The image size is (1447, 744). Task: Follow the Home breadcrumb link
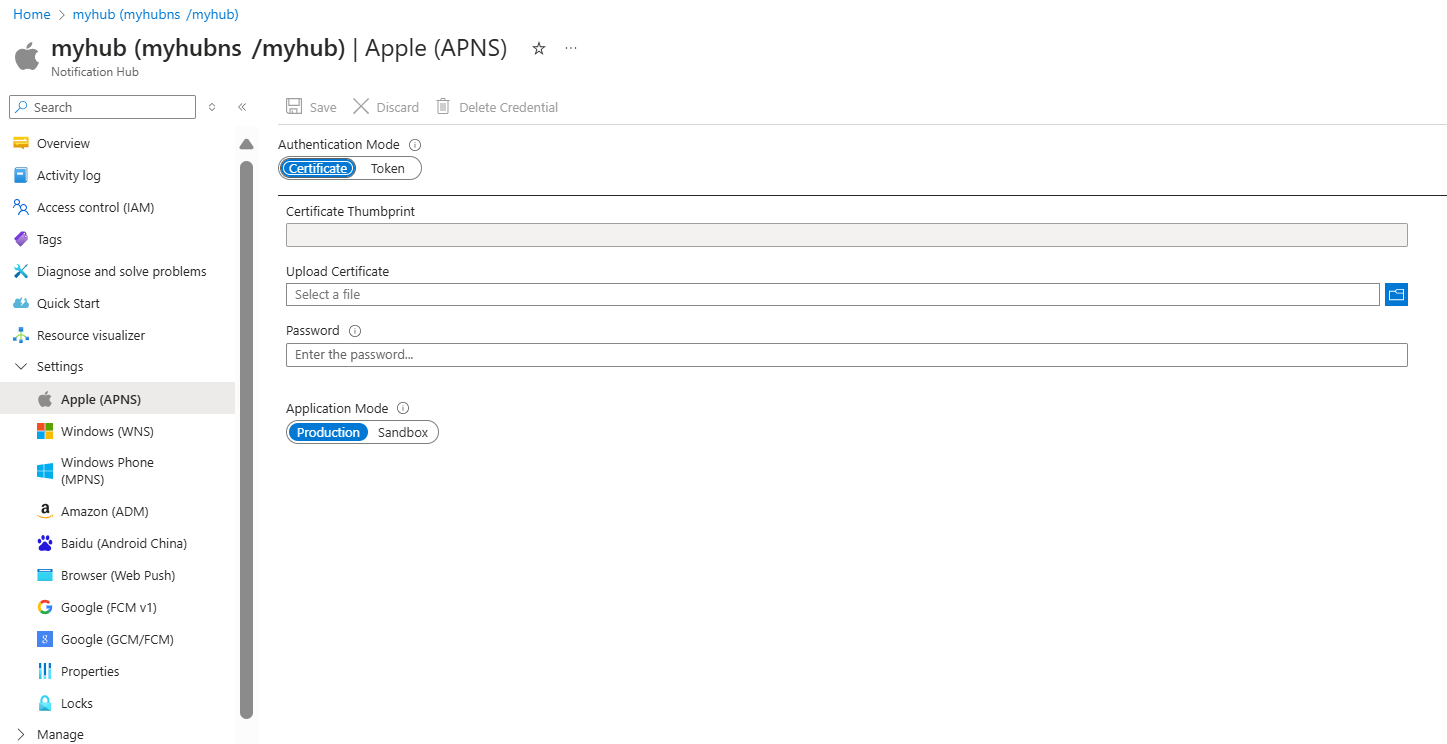point(31,14)
